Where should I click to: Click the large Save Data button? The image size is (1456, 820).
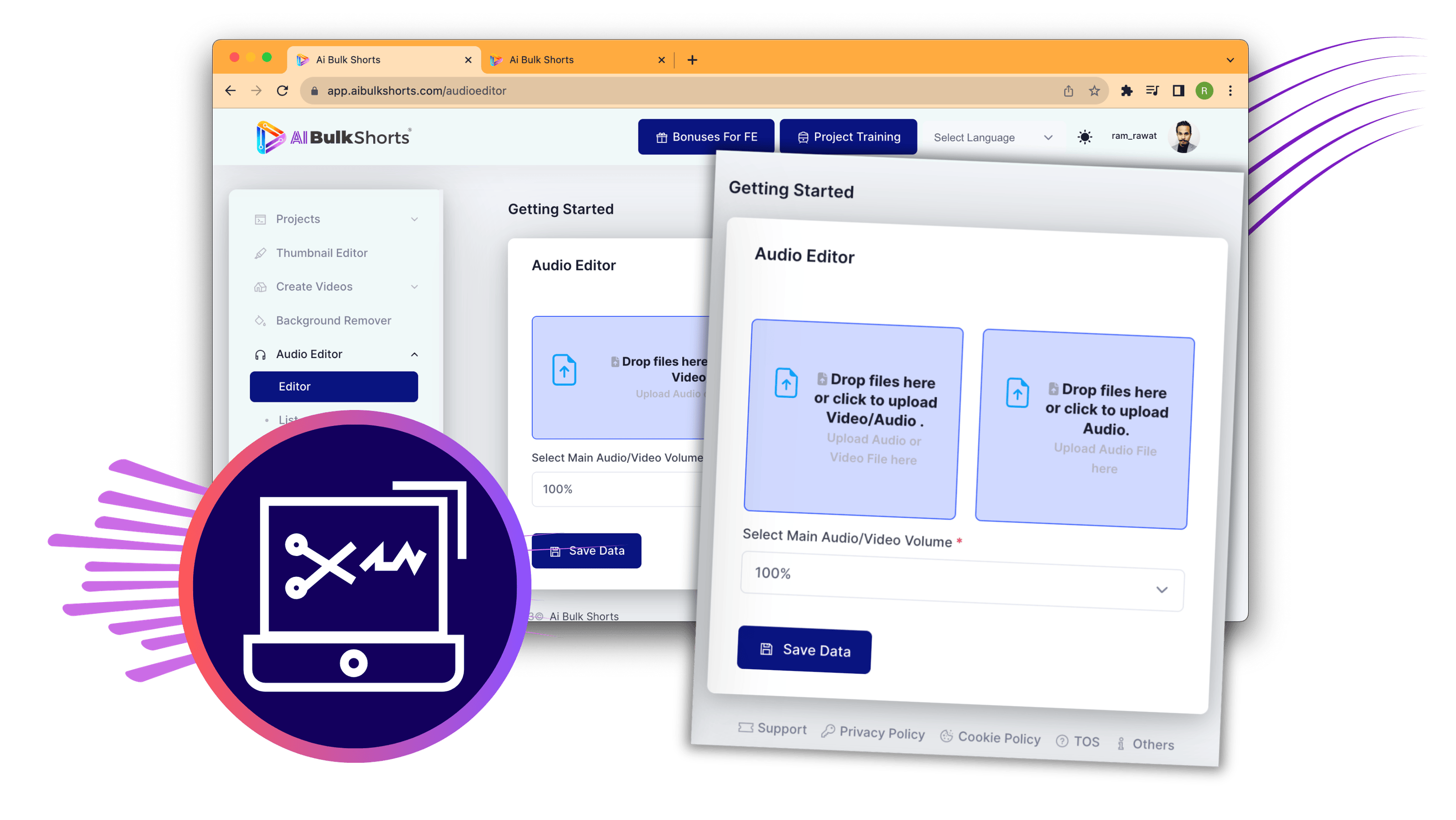(x=804, y=650)
